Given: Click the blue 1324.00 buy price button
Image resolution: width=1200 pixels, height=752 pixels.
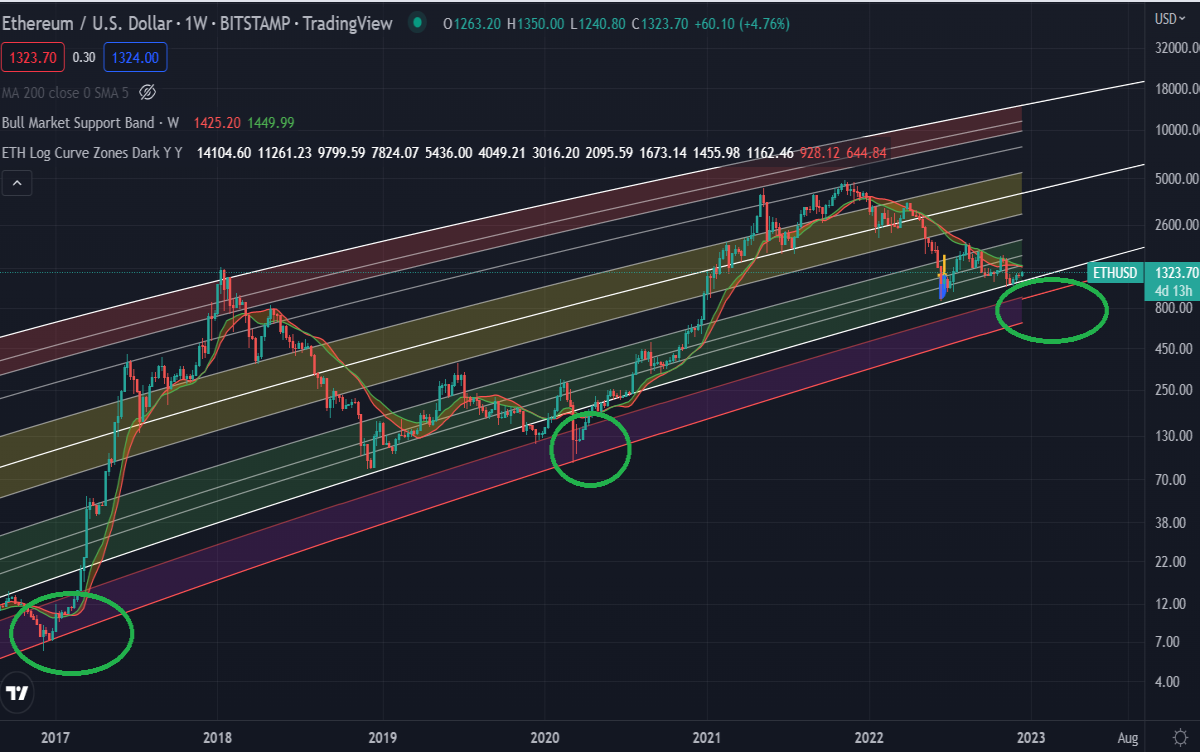Looking at the screenshot, I should click(x=135, y=58).
